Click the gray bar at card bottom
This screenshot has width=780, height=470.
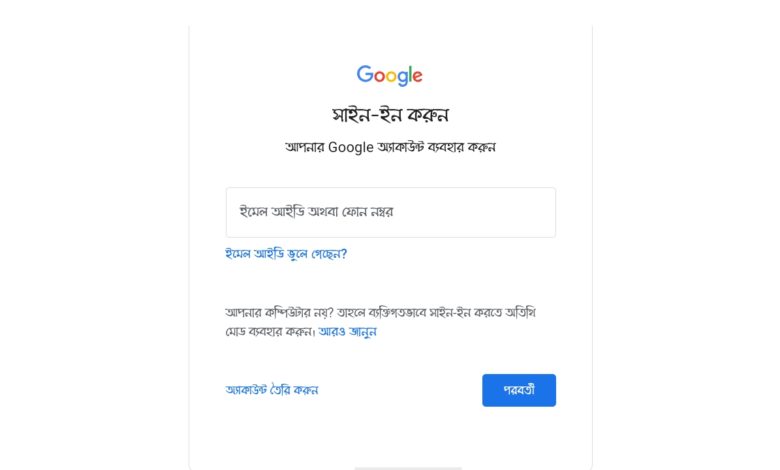[x=408, y=468]
